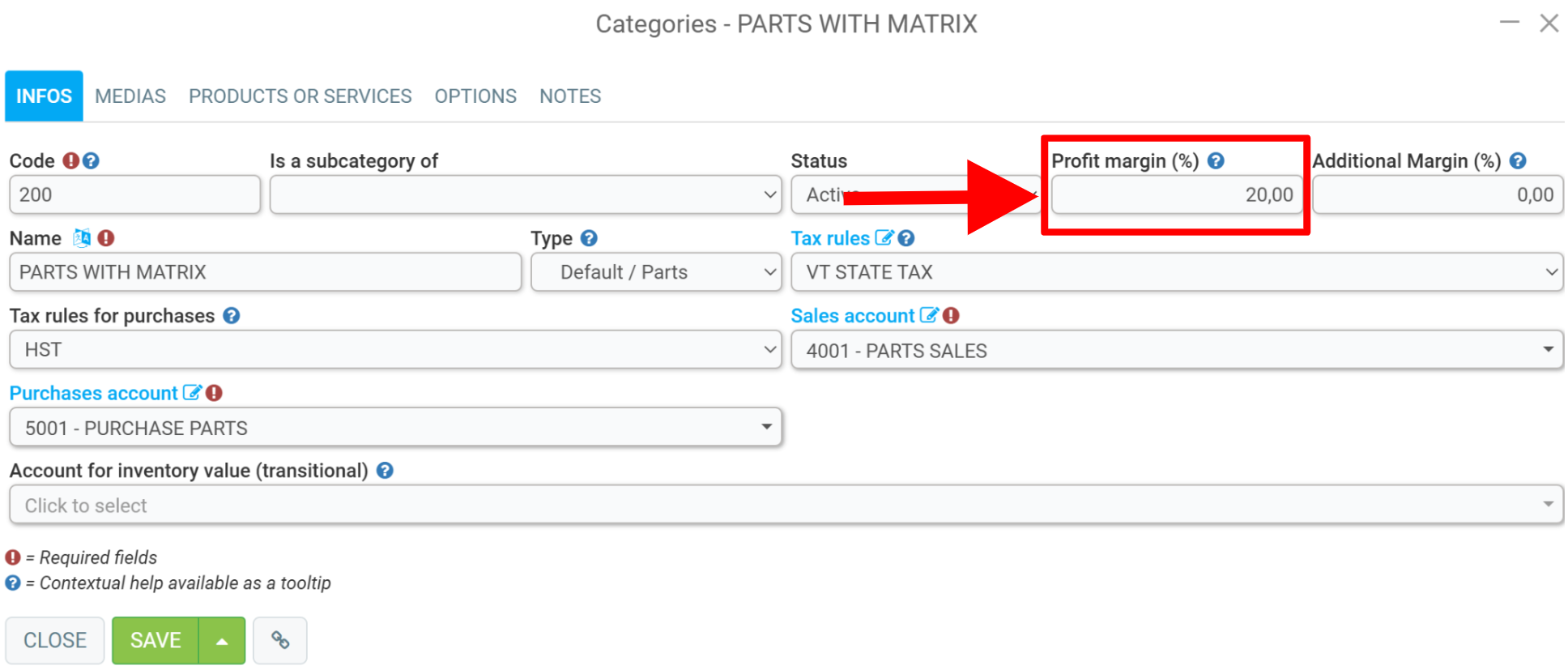Click the translate icon beside Name
Viewport: 1568px width, 670px height.
click(82, 237)
